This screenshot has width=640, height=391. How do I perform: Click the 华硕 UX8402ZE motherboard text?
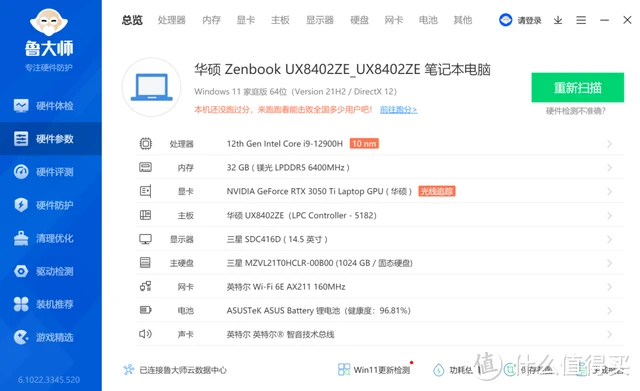click(x=302, y=215)
